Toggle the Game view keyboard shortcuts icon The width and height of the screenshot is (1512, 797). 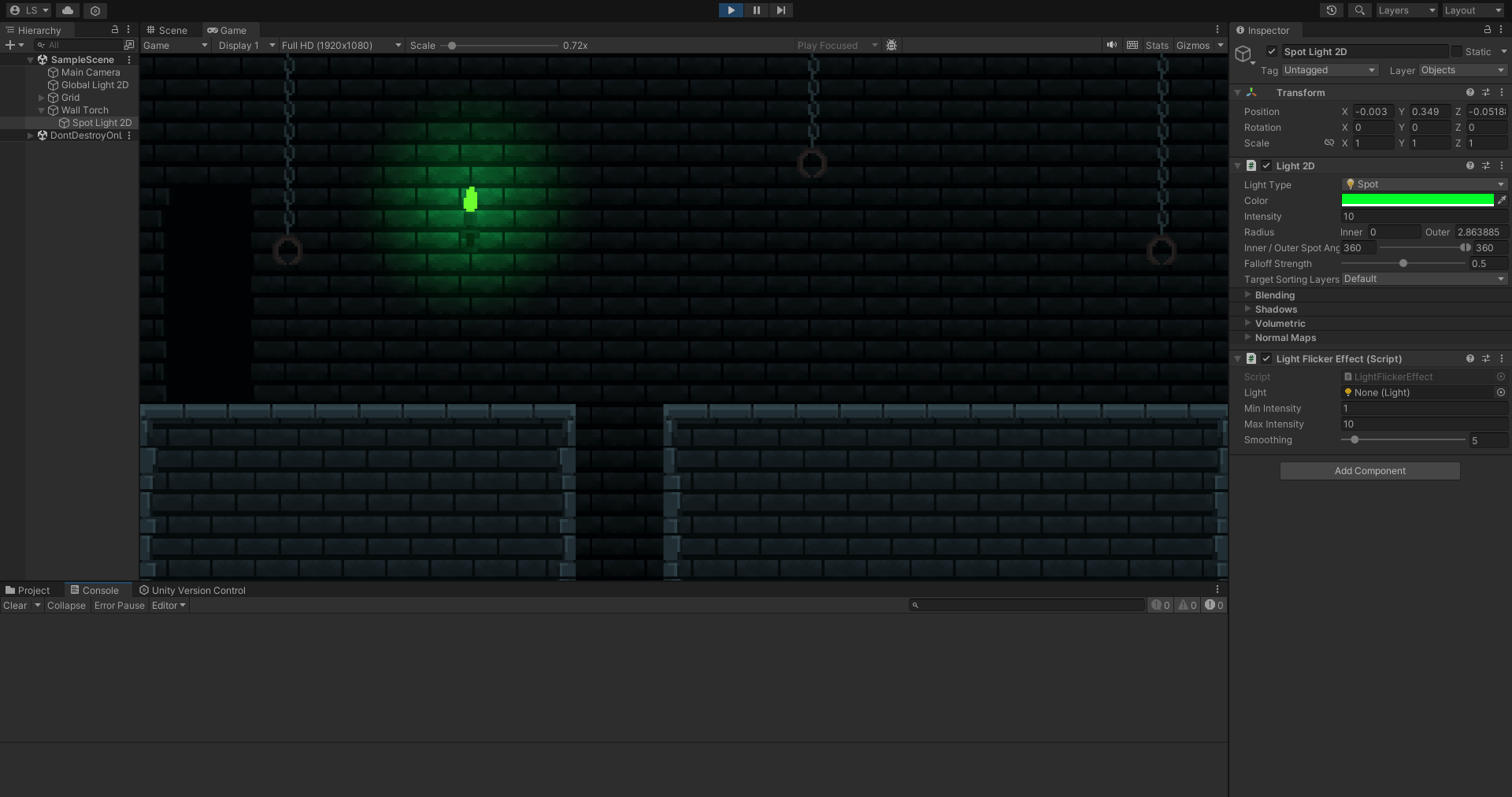[x=1132, y=45]
